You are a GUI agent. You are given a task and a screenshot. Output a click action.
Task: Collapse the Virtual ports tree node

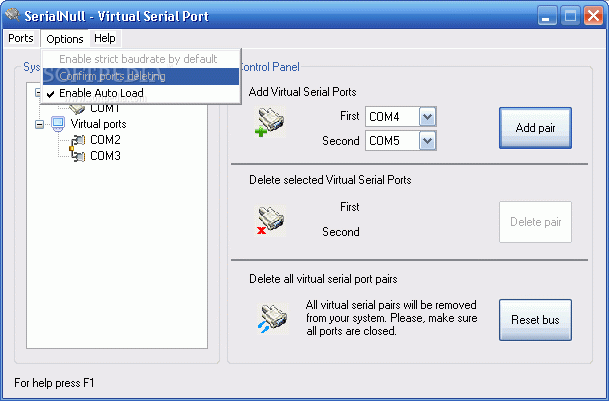tap(39, 124)
